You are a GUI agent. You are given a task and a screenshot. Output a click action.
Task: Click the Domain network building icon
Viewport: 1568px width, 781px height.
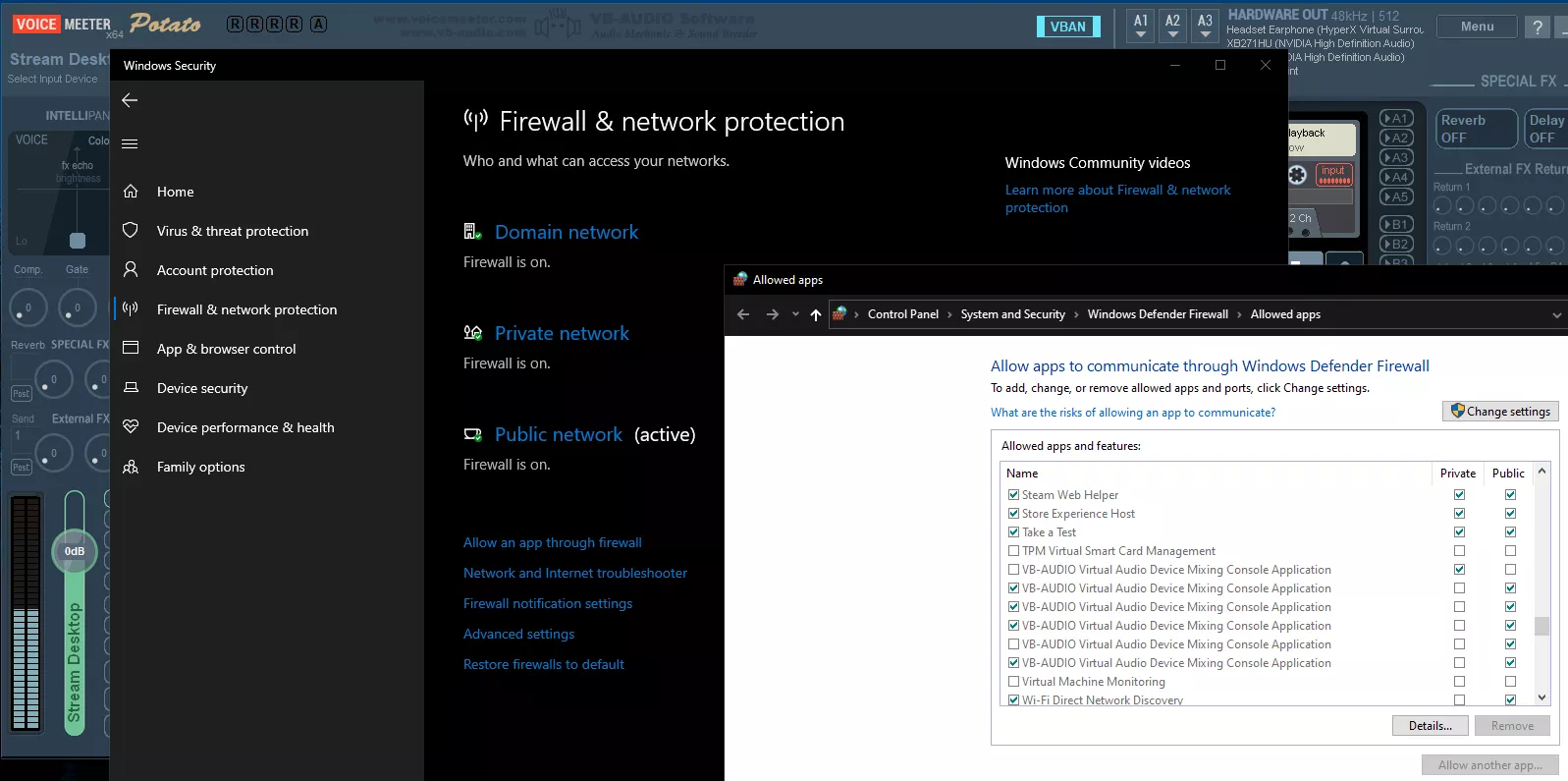(x=473, y=232)
